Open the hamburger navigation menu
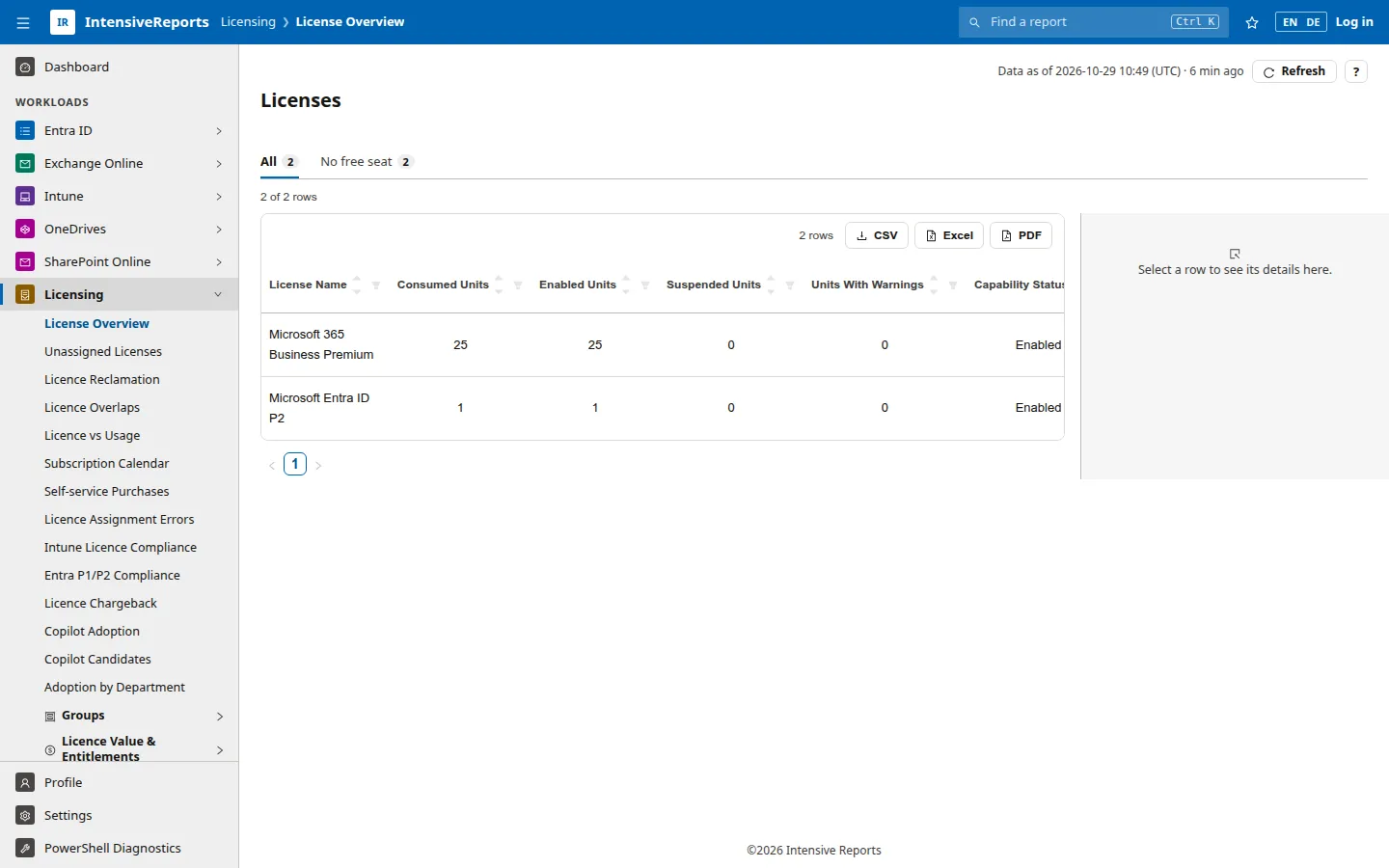This screenshot has width=1389, height=868. click(x=23, y=22)
